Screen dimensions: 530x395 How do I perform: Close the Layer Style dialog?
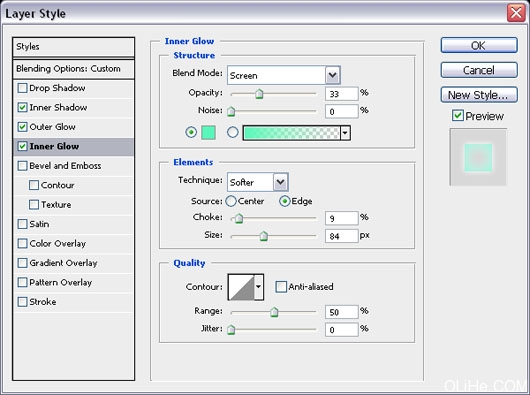pyautogui.click(x=516, y=13)
